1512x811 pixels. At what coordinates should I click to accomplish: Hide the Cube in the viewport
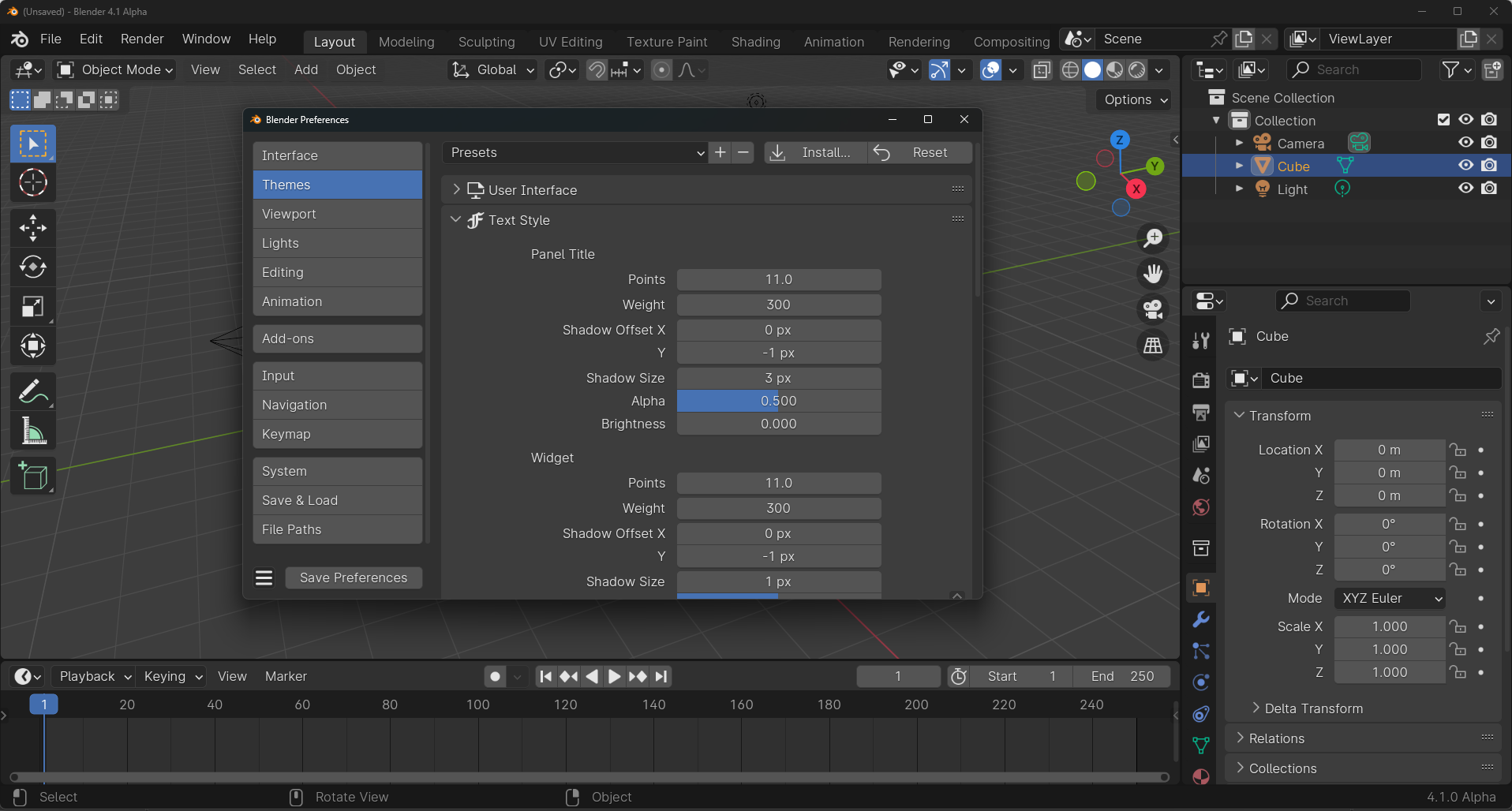pyautogui.click(x=1465, y=166)
